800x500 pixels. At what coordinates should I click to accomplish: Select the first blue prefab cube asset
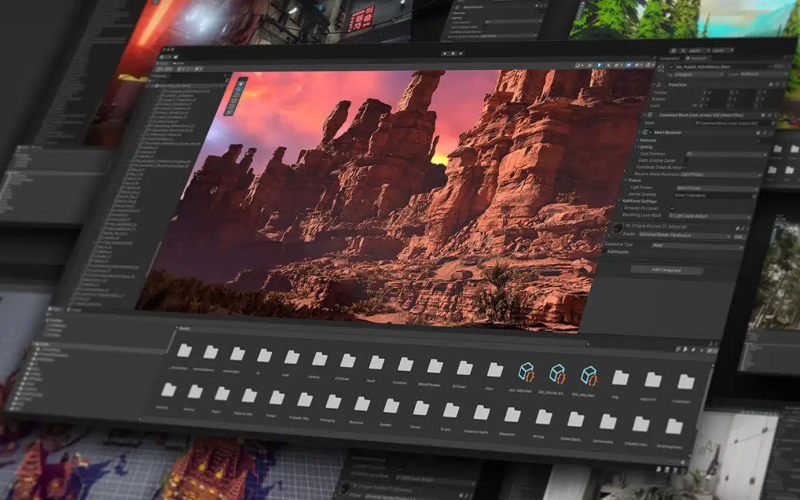click(527, 373)
